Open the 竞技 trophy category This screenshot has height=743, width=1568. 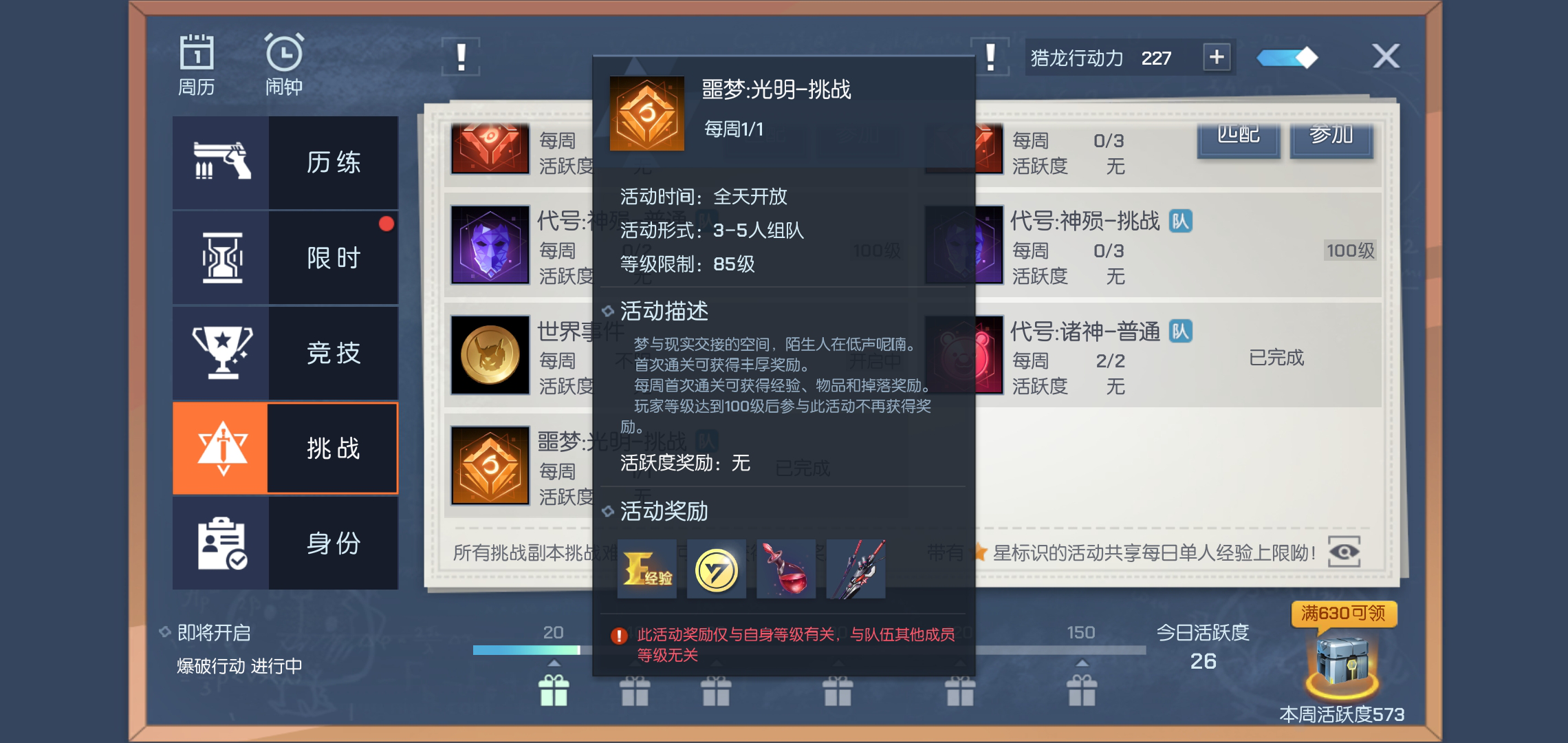[285, 353]
